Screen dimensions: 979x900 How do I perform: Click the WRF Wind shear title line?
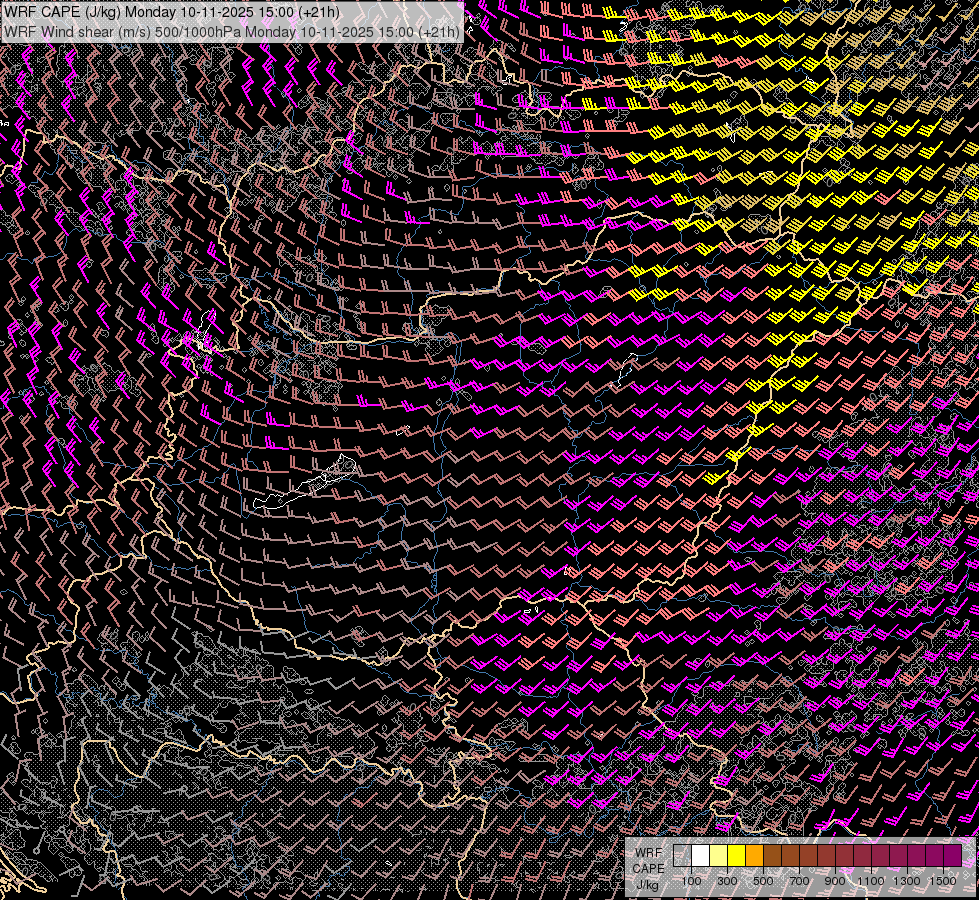pos(232,31)
